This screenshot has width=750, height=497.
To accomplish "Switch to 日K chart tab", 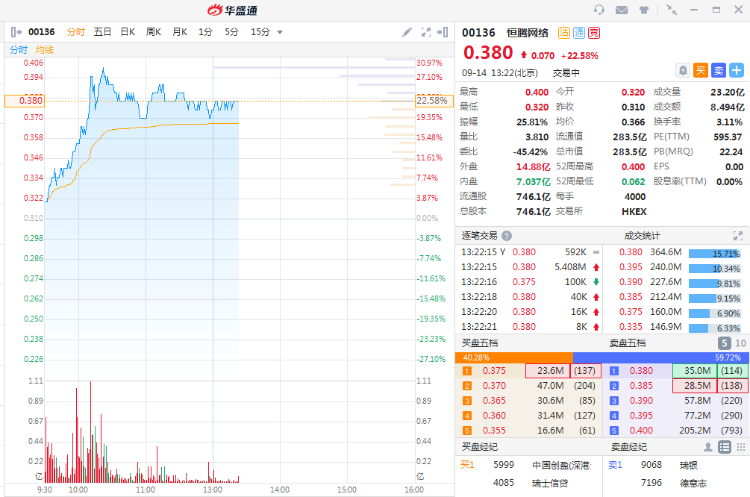I will 128,32.
